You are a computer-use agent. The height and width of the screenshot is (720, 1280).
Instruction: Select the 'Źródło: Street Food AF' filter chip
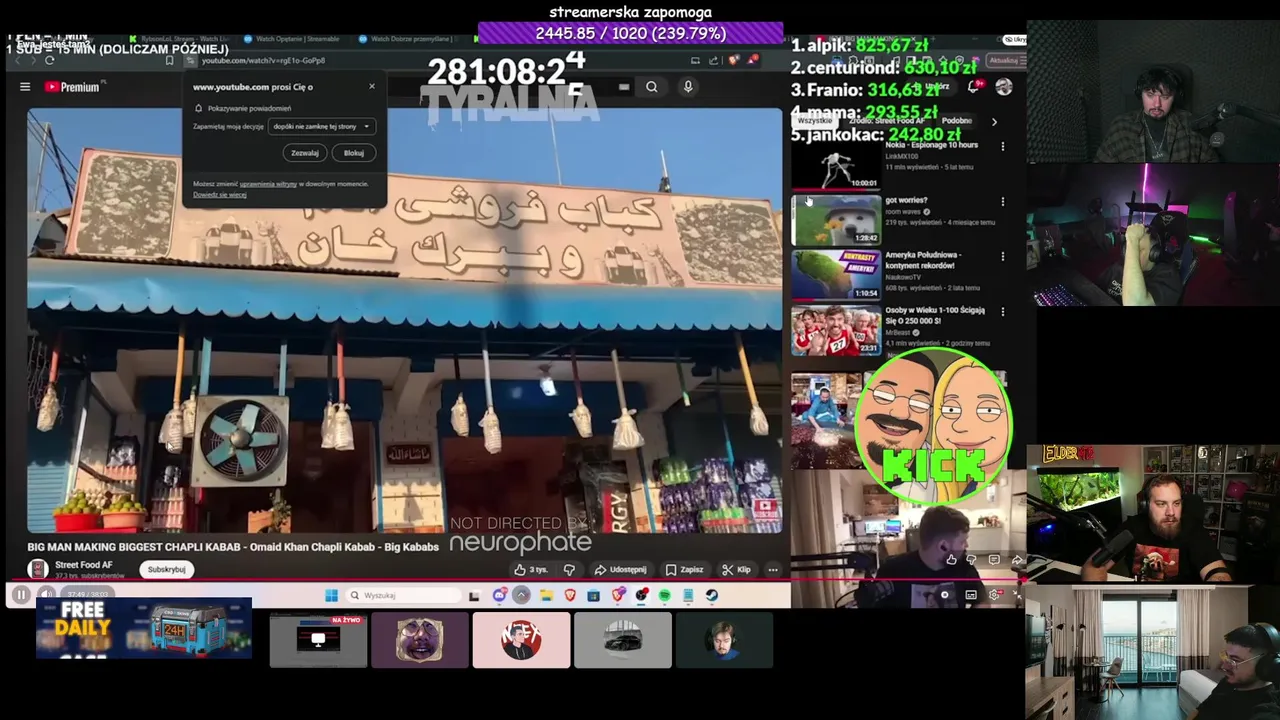tap(885, 121)
